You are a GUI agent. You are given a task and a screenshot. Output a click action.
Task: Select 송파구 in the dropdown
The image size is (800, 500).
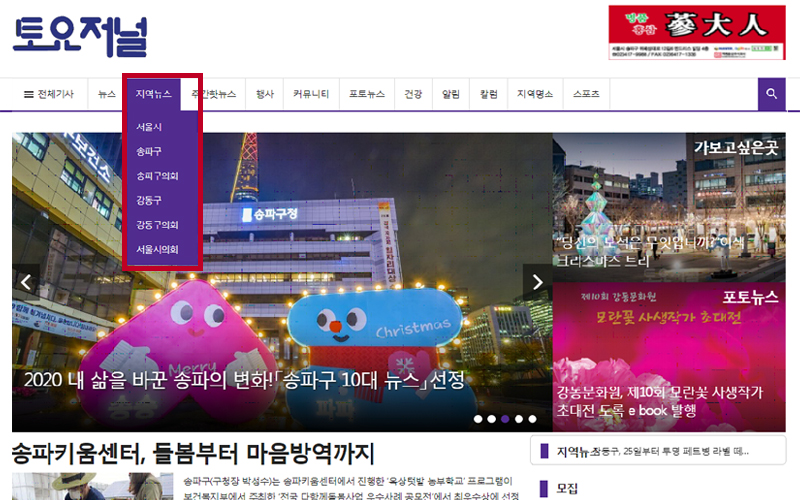pyautogui.click(x=148, y=152)
